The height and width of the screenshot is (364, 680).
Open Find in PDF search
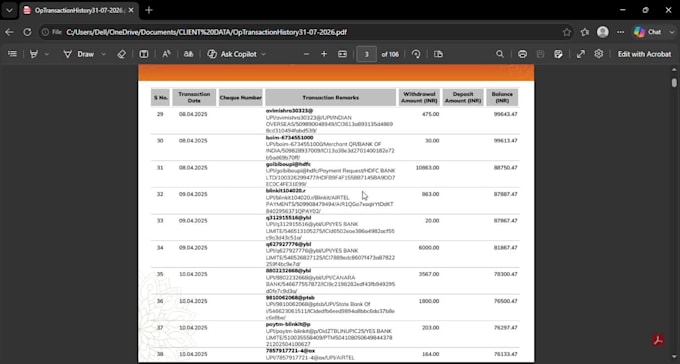[x=500, y=54]
